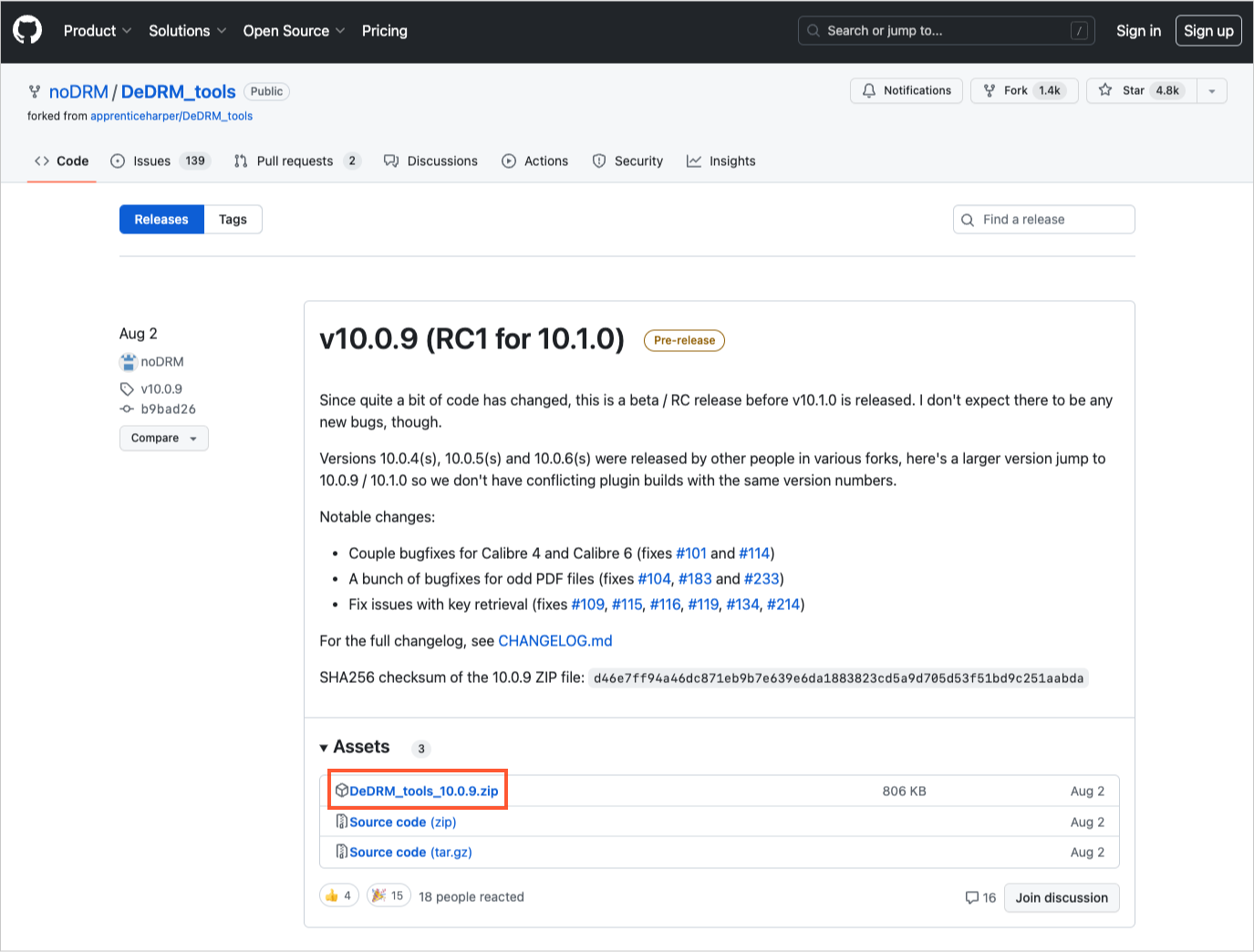Focus the Search or jump to field

click(x=946, y=31)
